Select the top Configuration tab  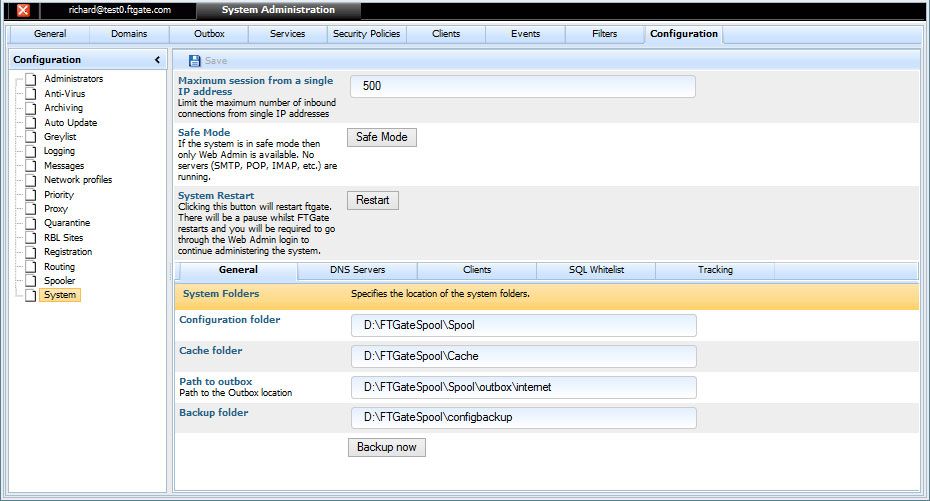tap(684, 34)
